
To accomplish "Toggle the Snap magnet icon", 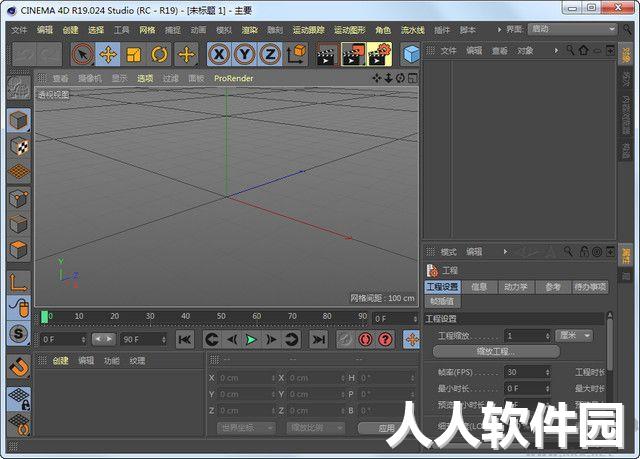I will point(19,366).
